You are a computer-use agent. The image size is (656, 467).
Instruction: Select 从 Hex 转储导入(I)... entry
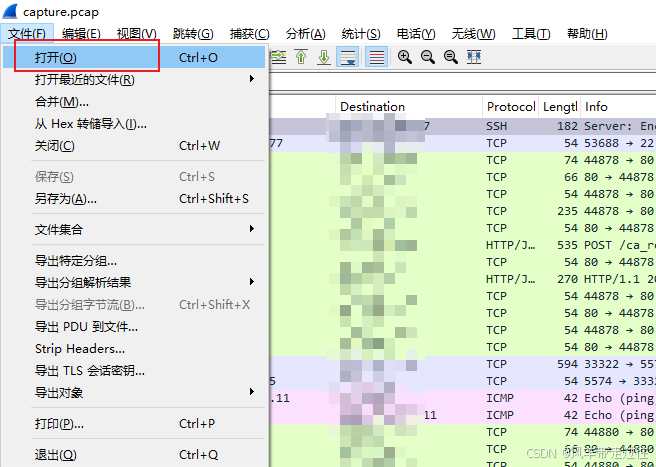(134, 123)
